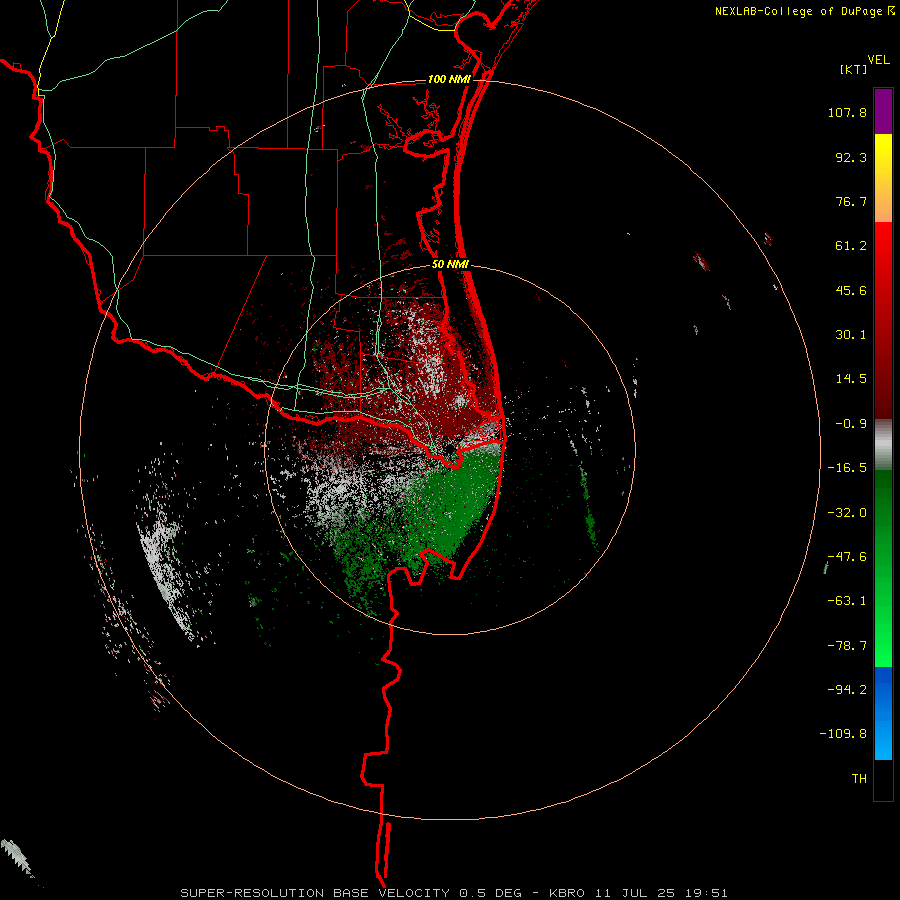
Task: Click the 107.8 legend value
Action: [x=847, y=112]
